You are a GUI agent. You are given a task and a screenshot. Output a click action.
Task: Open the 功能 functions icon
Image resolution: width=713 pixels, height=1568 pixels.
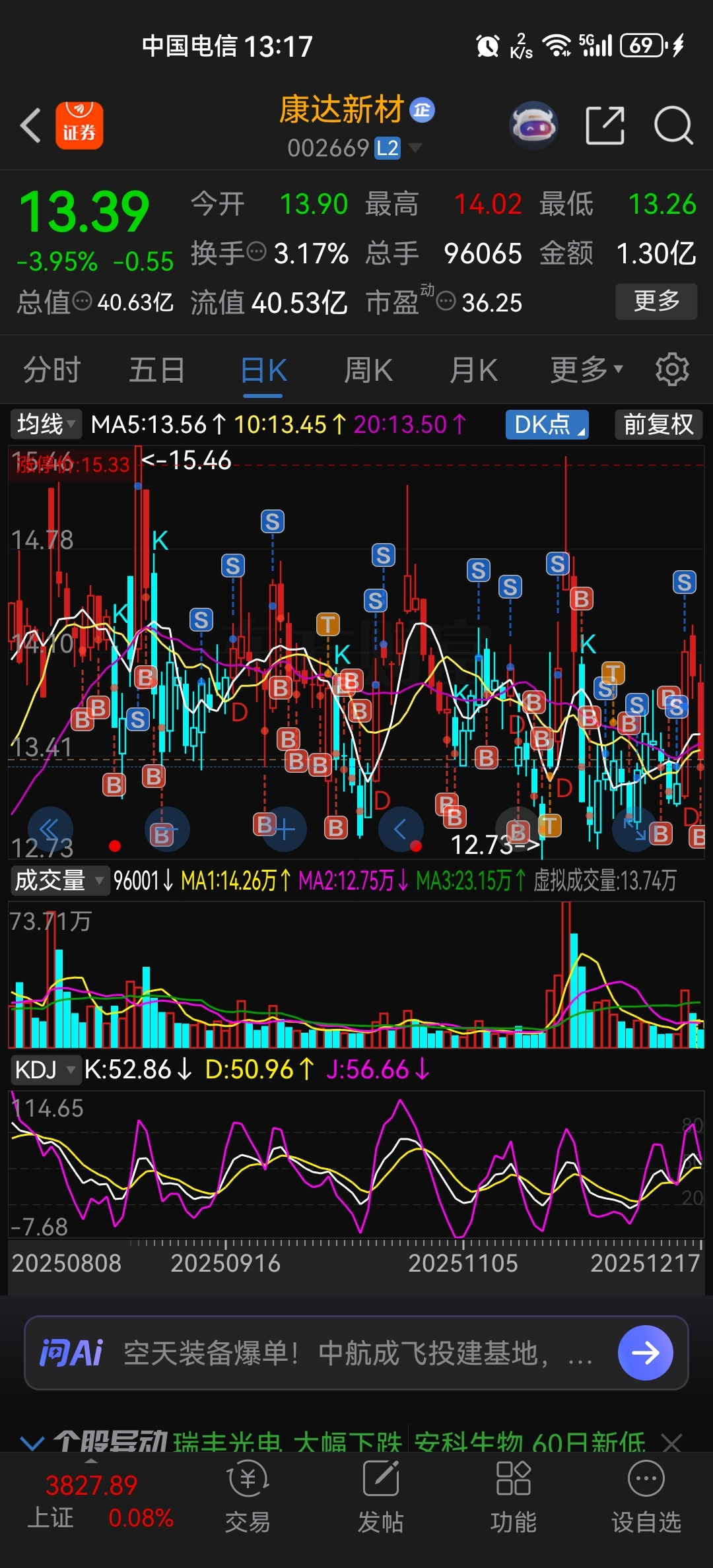tap(513, 1495)
